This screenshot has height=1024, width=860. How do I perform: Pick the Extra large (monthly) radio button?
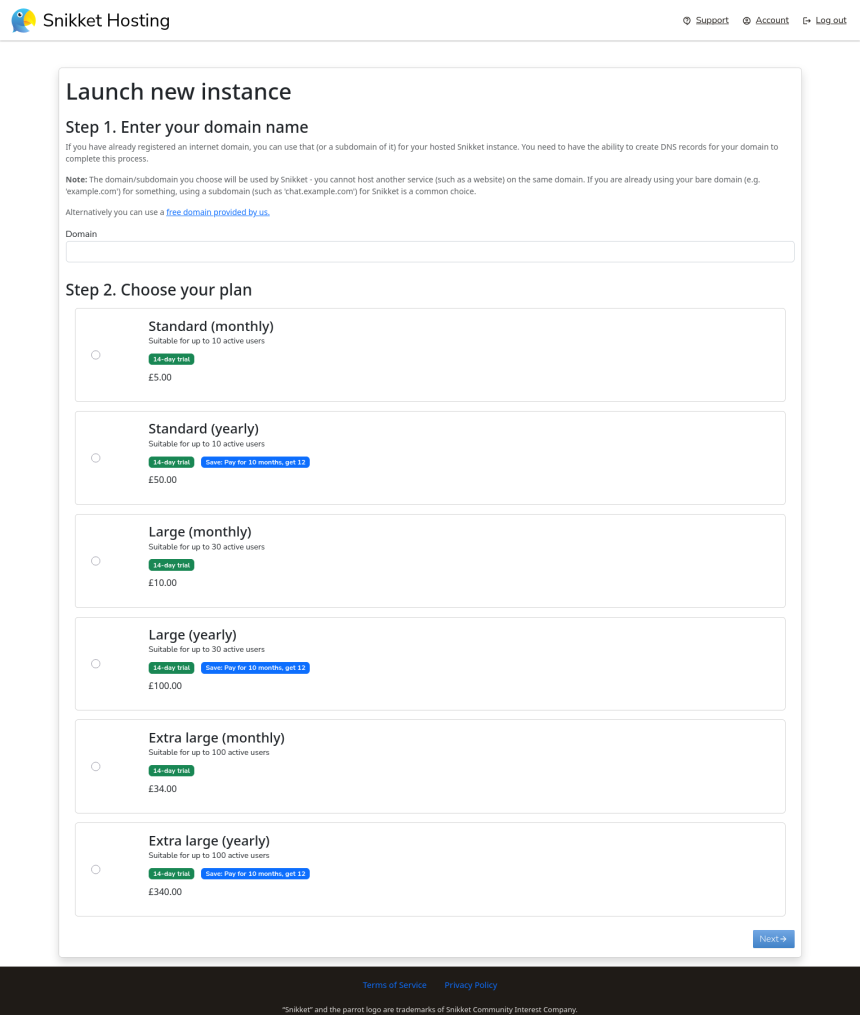point(96,767)
